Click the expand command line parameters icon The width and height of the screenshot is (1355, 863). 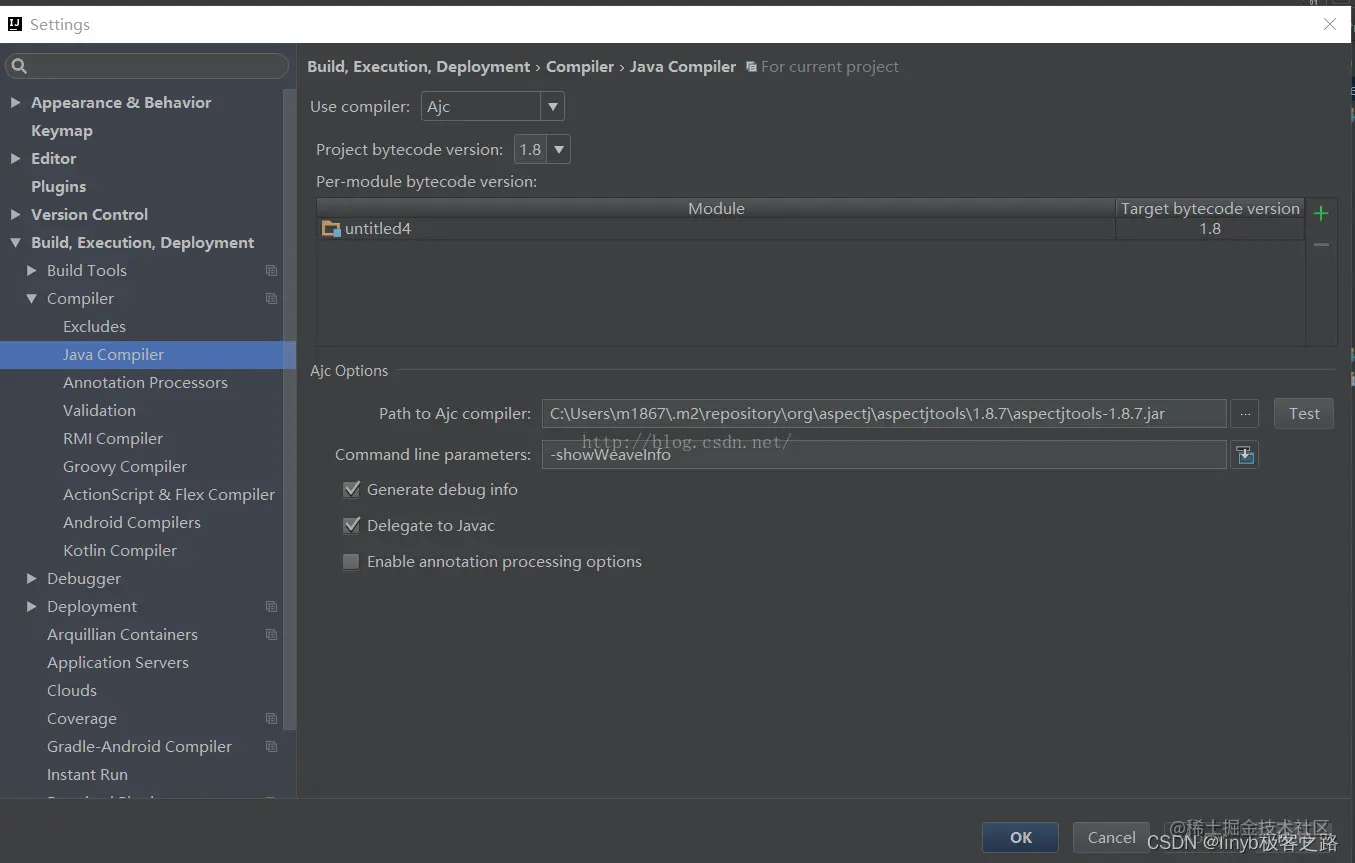(1245, 455)
